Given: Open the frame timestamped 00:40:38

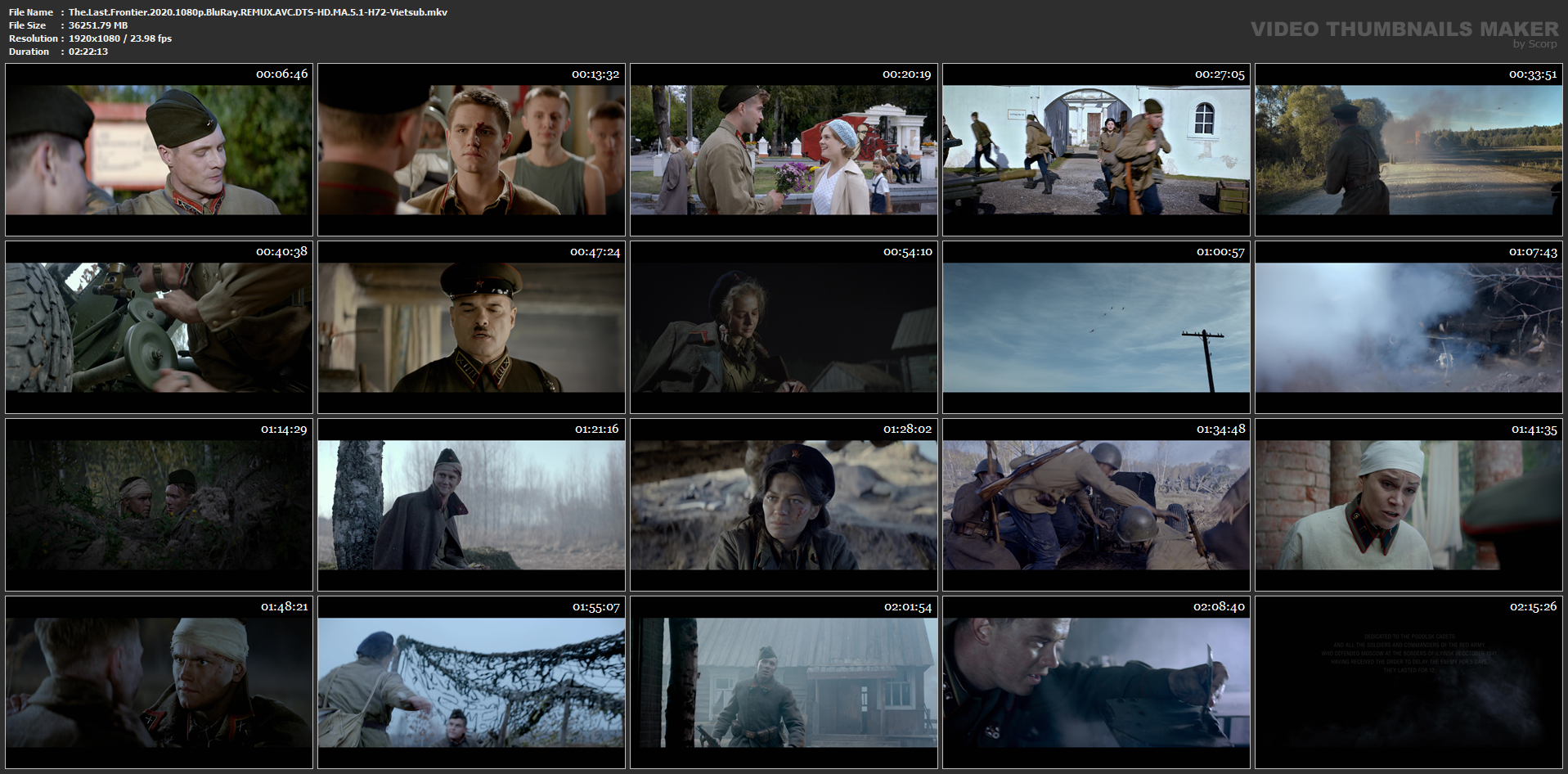Looking at the screenshot, I should [x=159, y=327].
